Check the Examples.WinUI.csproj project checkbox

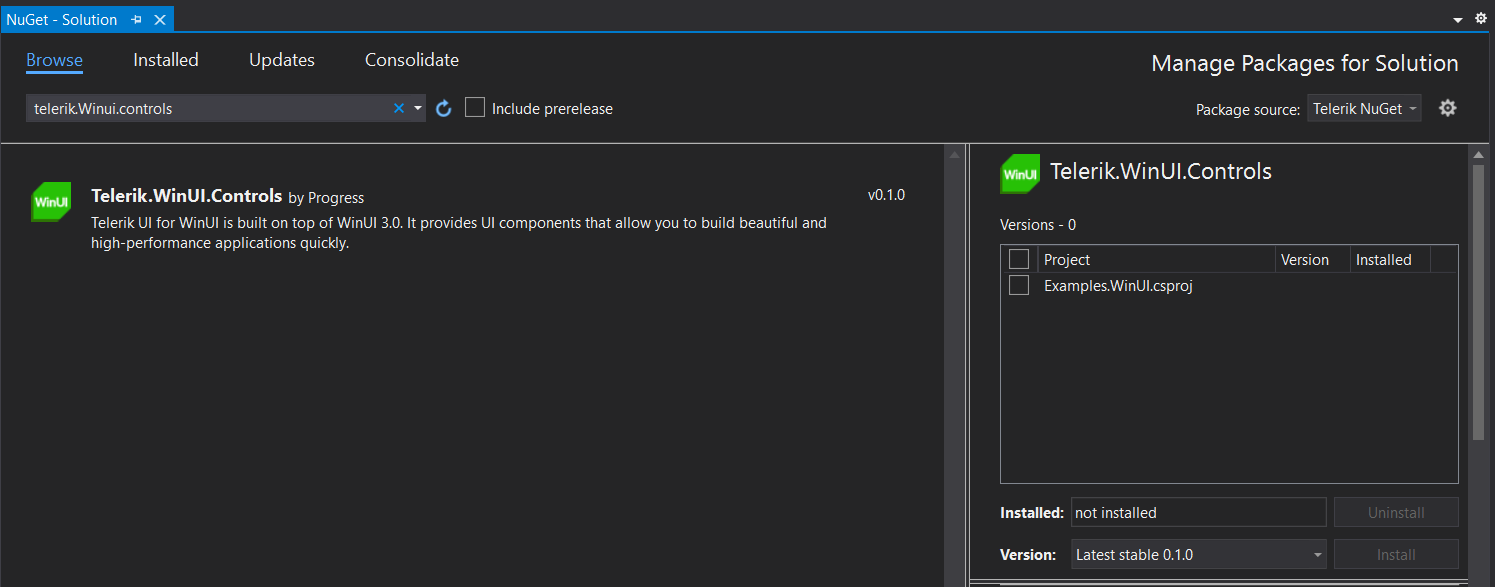(1019, 285)
